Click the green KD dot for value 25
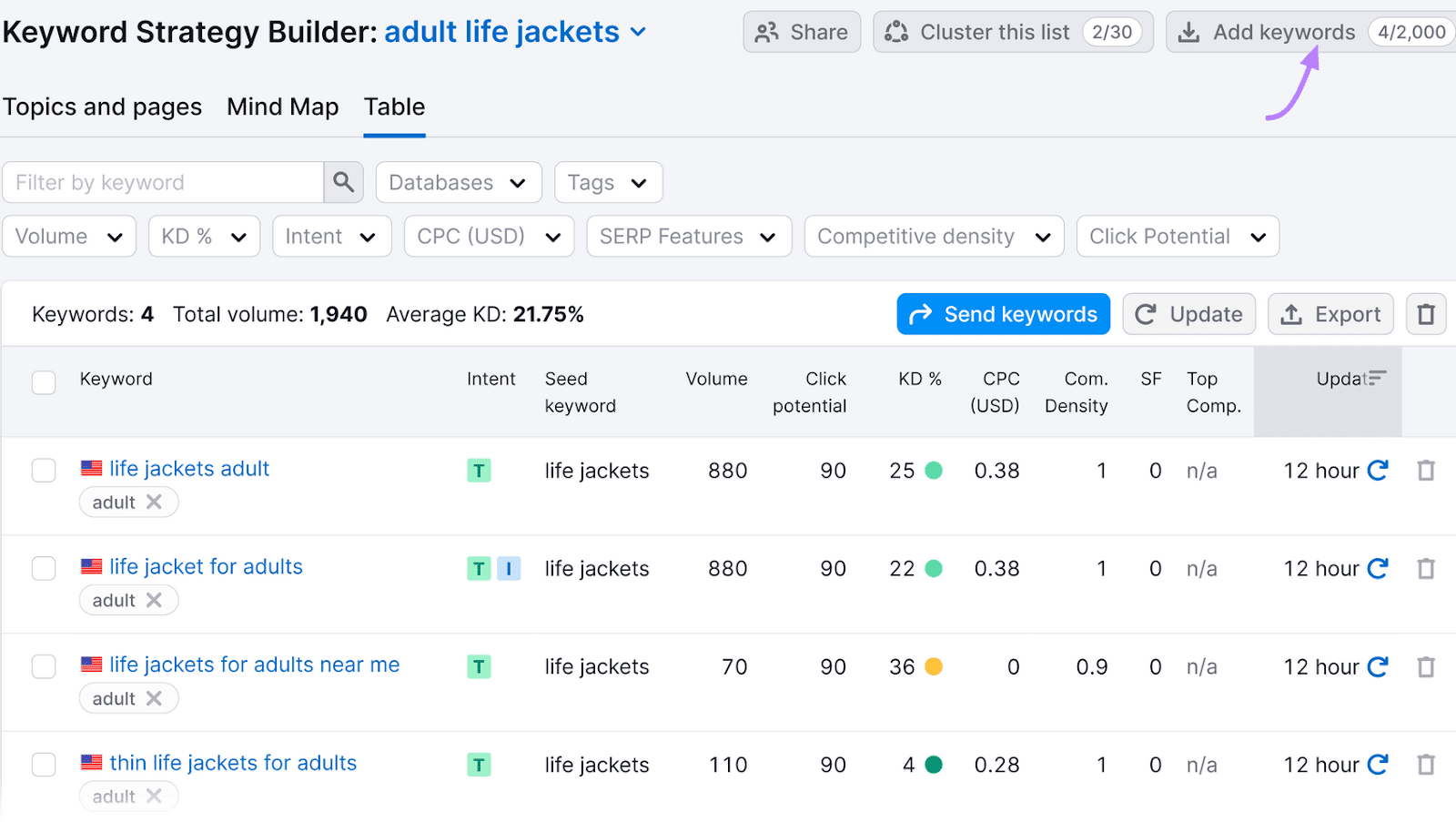1456x822 pixels. tap(933, 471)
